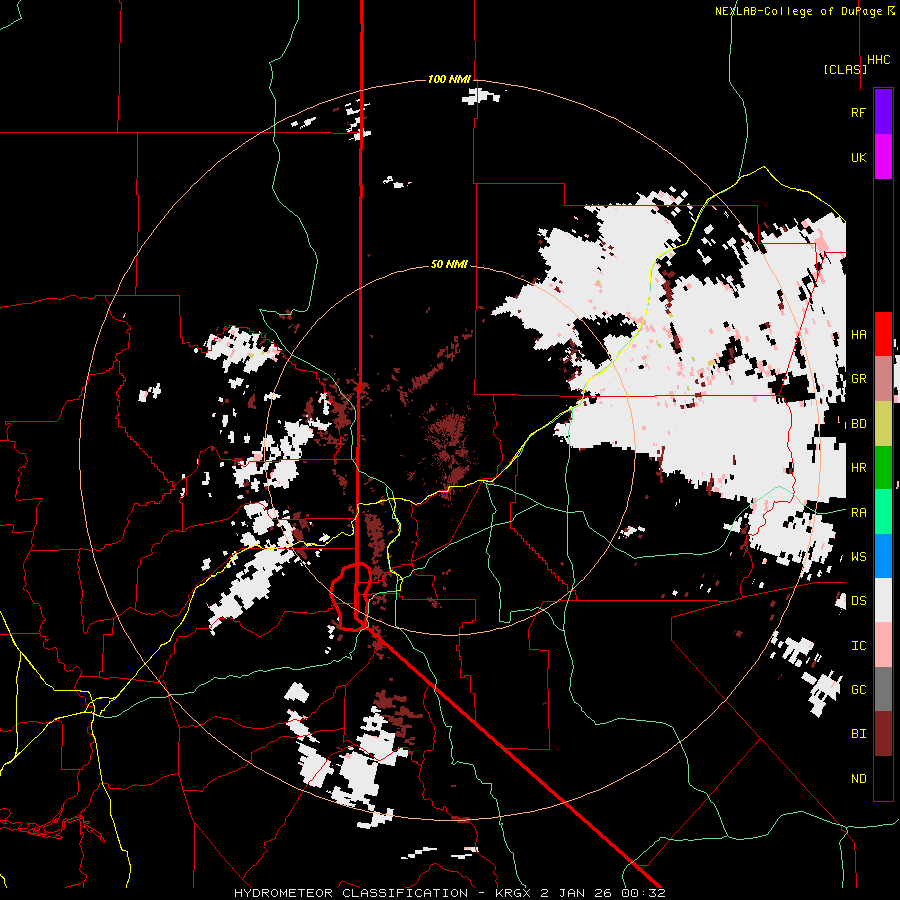The width and height of the screenshot is (900, 900).
Task: Click the HR green legend swatch
Action: click(883, 467)
